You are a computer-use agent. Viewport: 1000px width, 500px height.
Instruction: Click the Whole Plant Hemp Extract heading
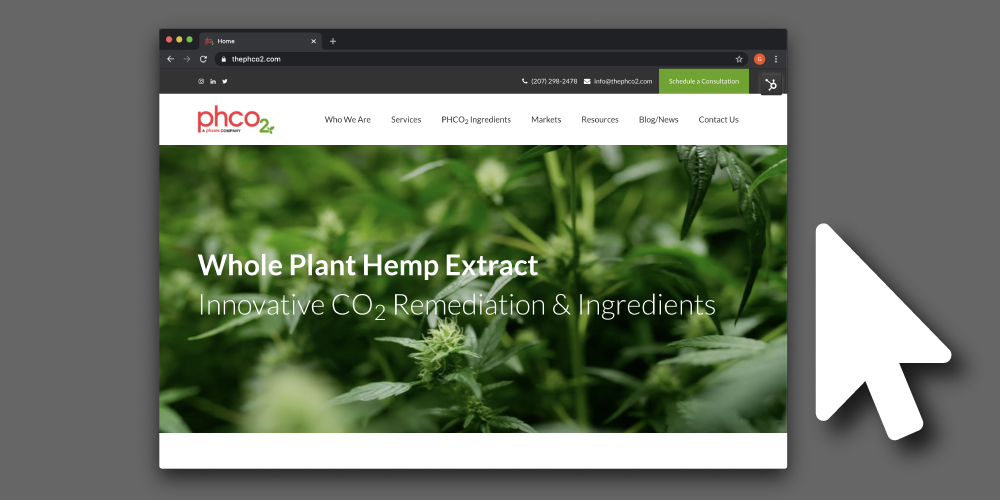(x=368, y=265)
